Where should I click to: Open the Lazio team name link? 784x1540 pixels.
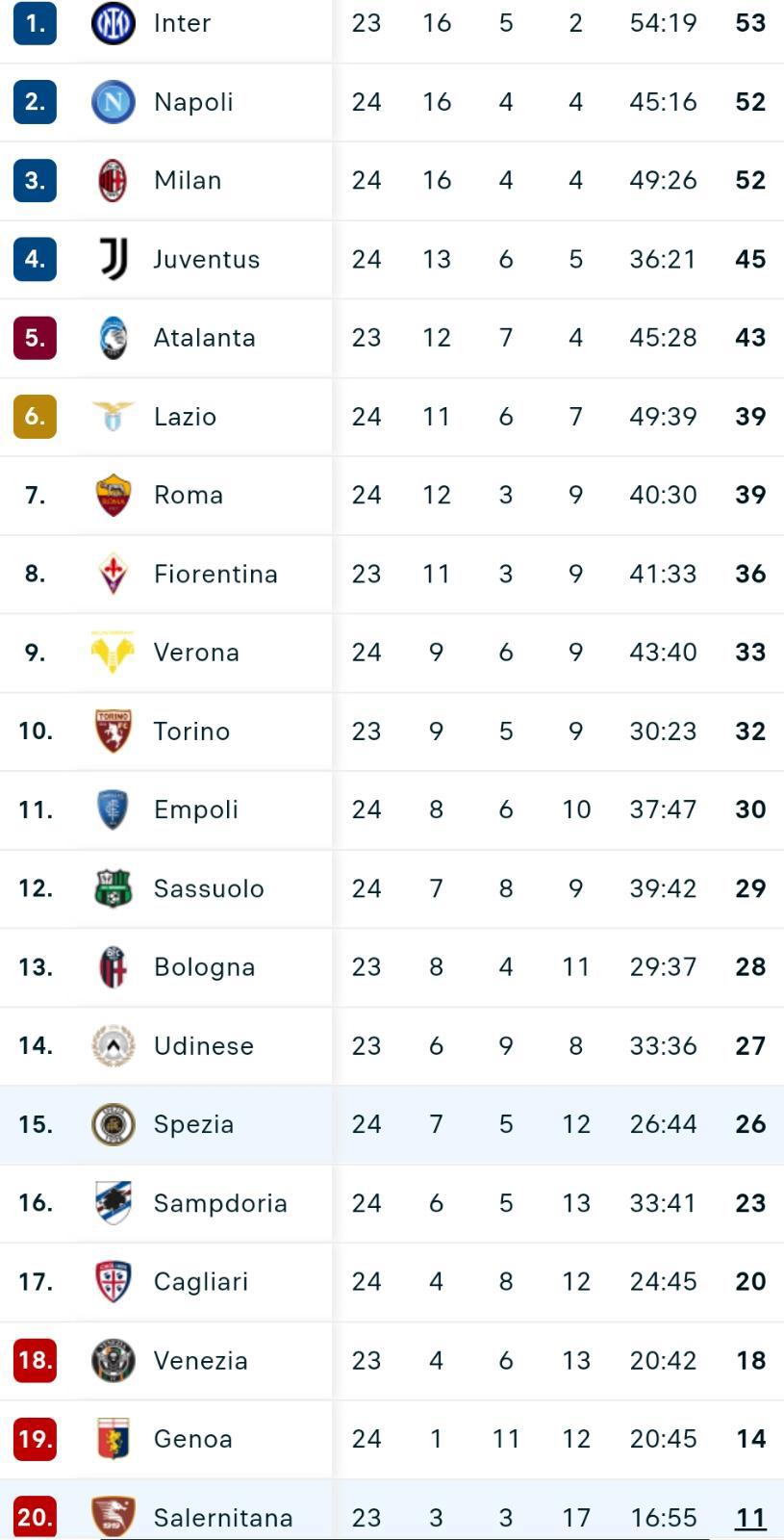point(185,417)
